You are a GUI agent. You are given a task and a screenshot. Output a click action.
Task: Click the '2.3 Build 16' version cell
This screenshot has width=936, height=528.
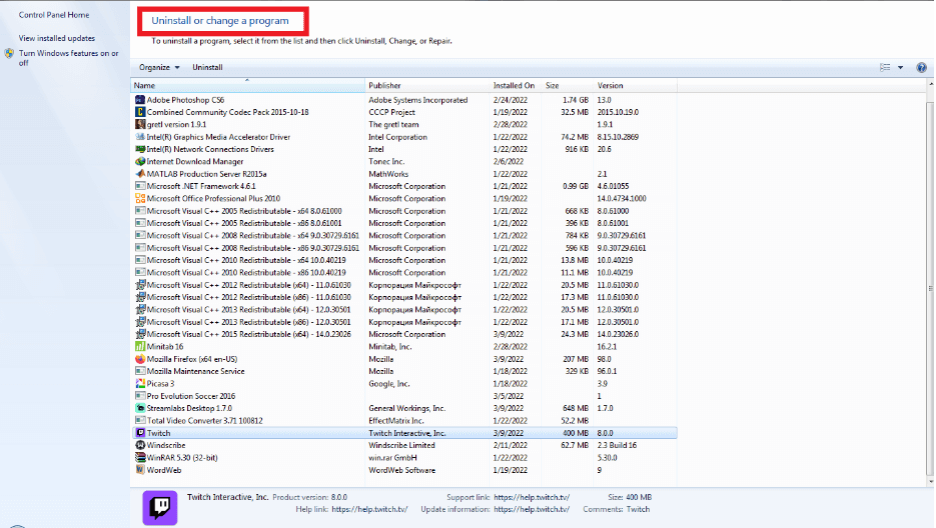pos(617,445)
